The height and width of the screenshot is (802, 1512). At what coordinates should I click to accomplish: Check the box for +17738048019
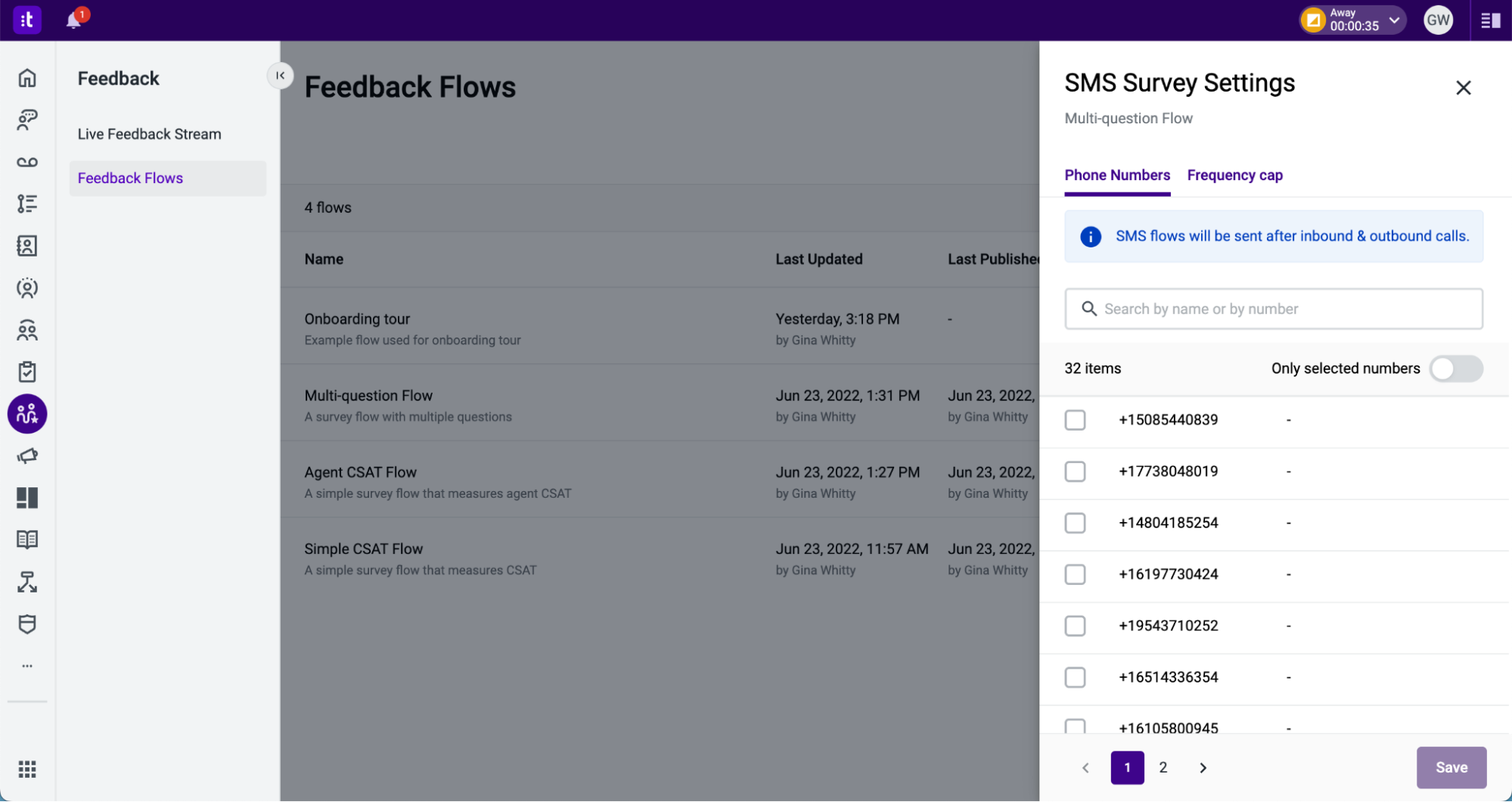pos(1075,471)
